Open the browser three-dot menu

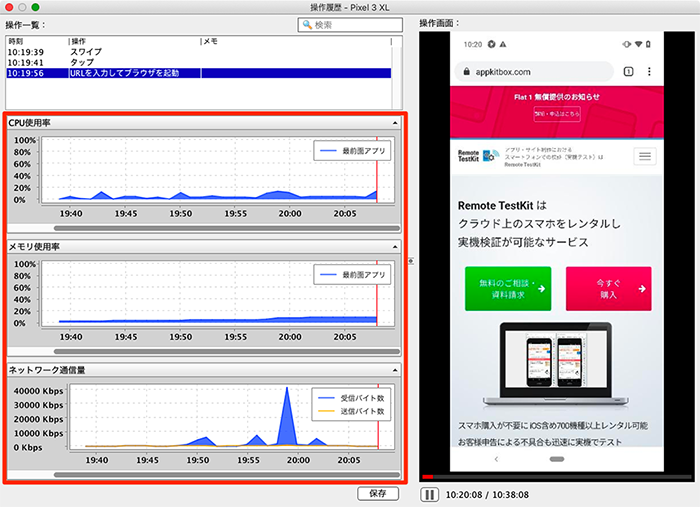tap(649, 71)
